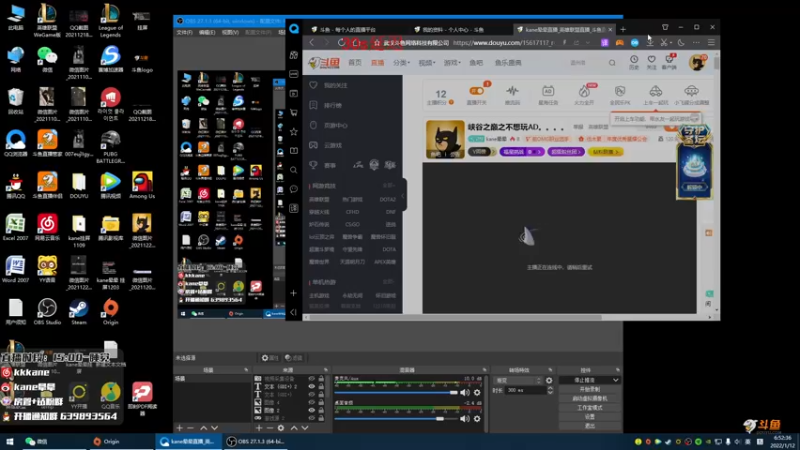This screenshot has width=800, height=450.
Task: Open OBS transition settings gear
Action: coord(549,380)
